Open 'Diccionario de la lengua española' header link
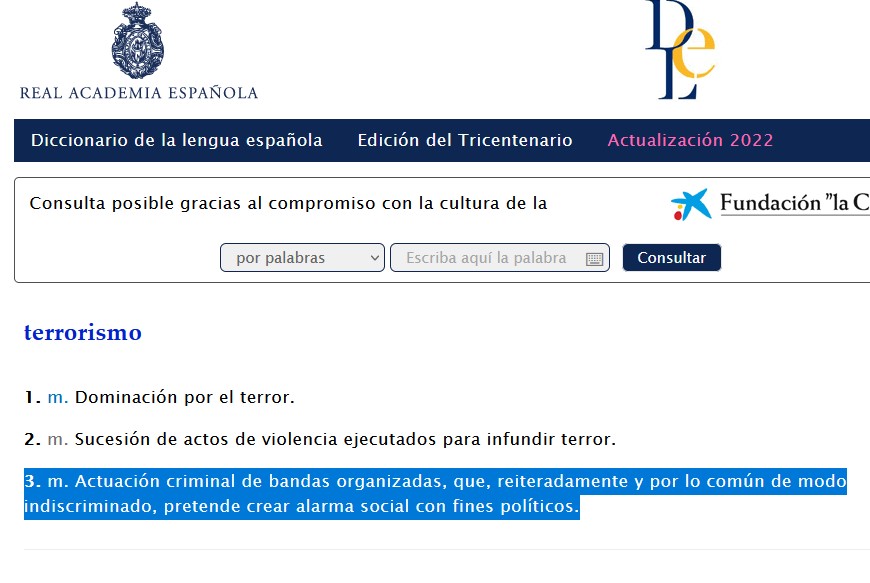 point(176,140)
